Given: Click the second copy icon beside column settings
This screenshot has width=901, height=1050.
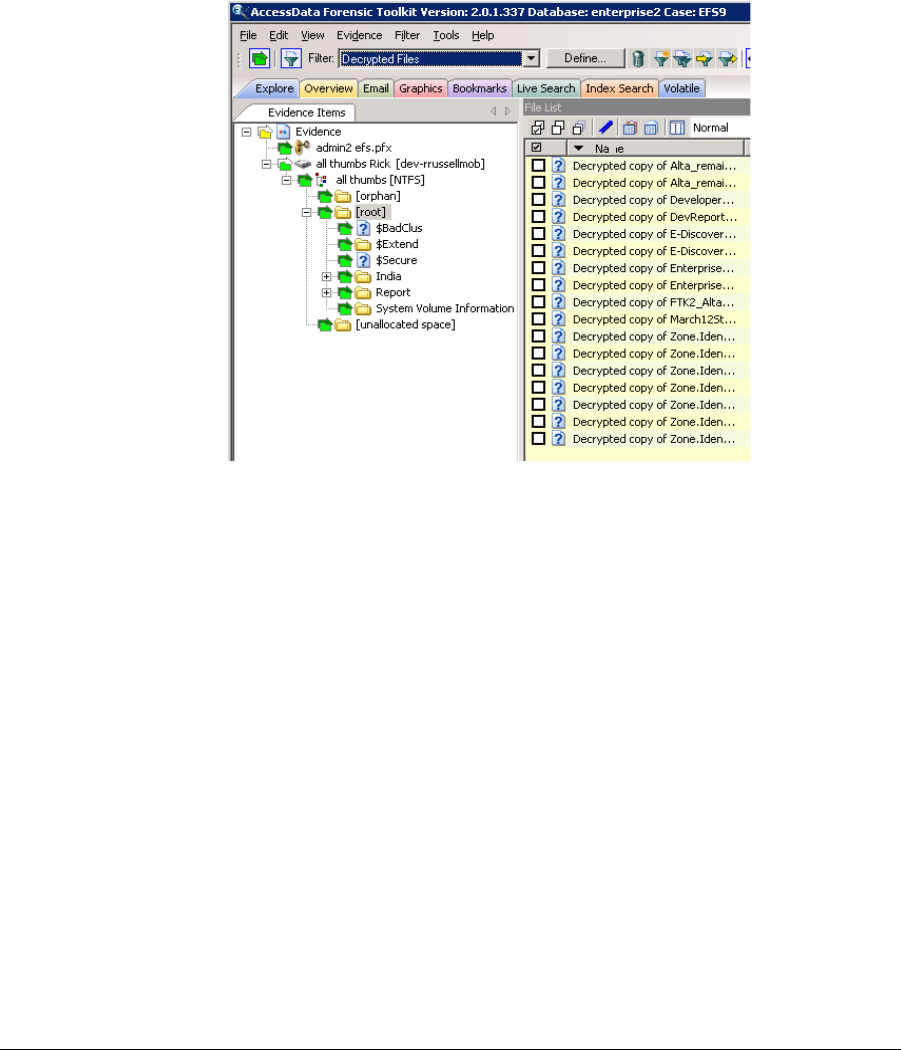Looking at the screenshot, I should coord(650,128).
